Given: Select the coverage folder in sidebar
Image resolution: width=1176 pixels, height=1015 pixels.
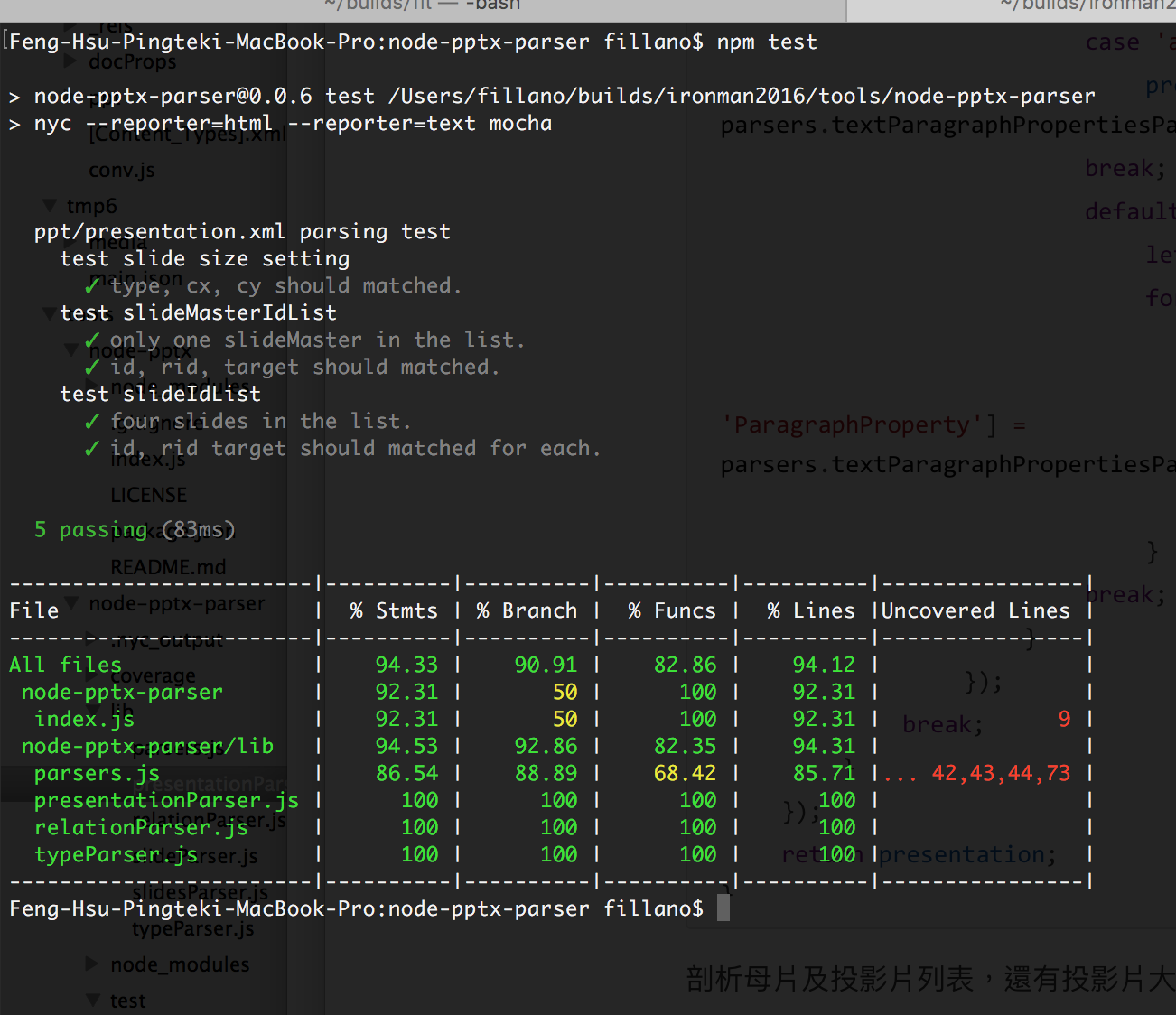Looking at the screenshot, I should point(154,675).
